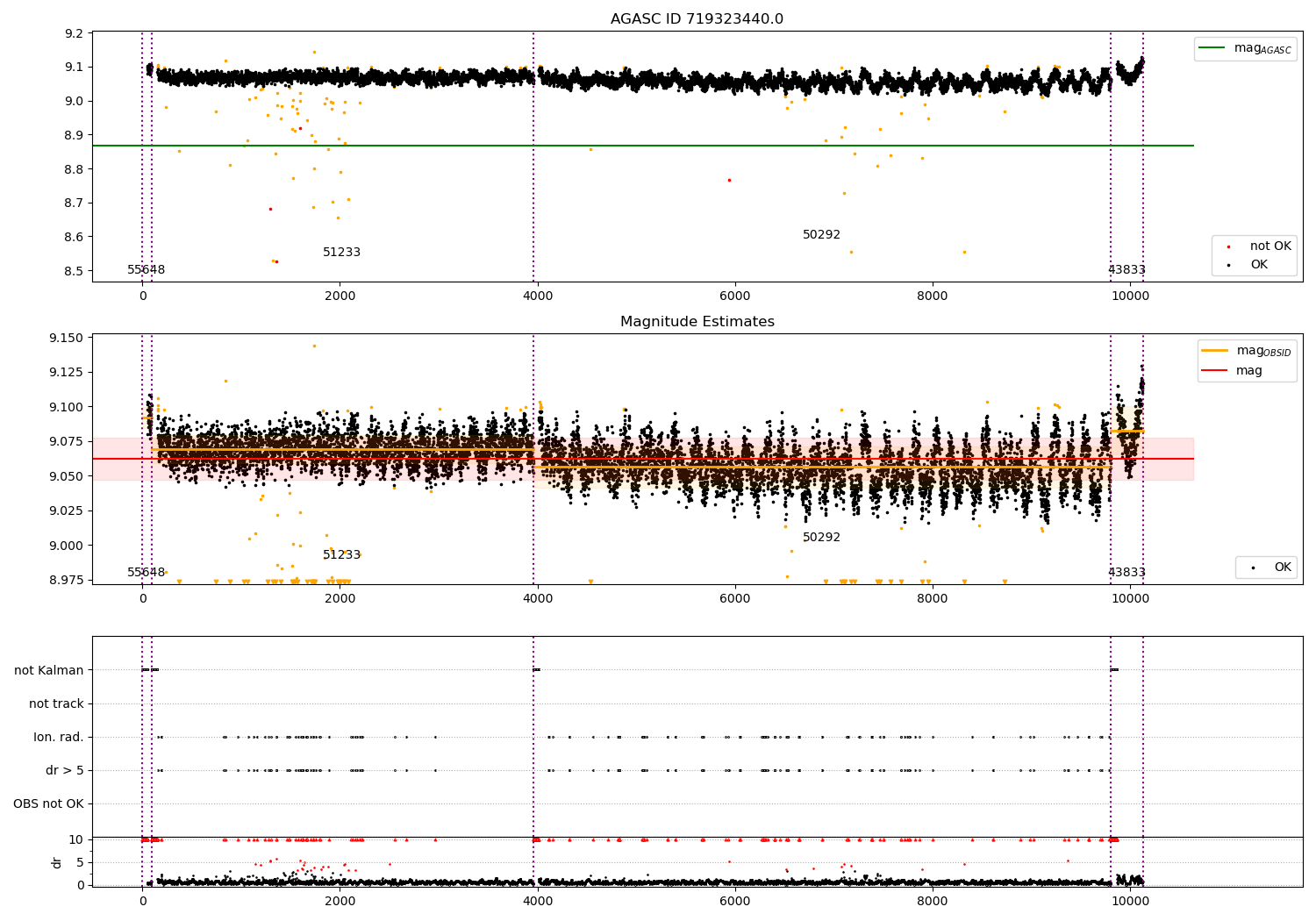Click the "not Kalman" axis label

click(x=49, y=670)
